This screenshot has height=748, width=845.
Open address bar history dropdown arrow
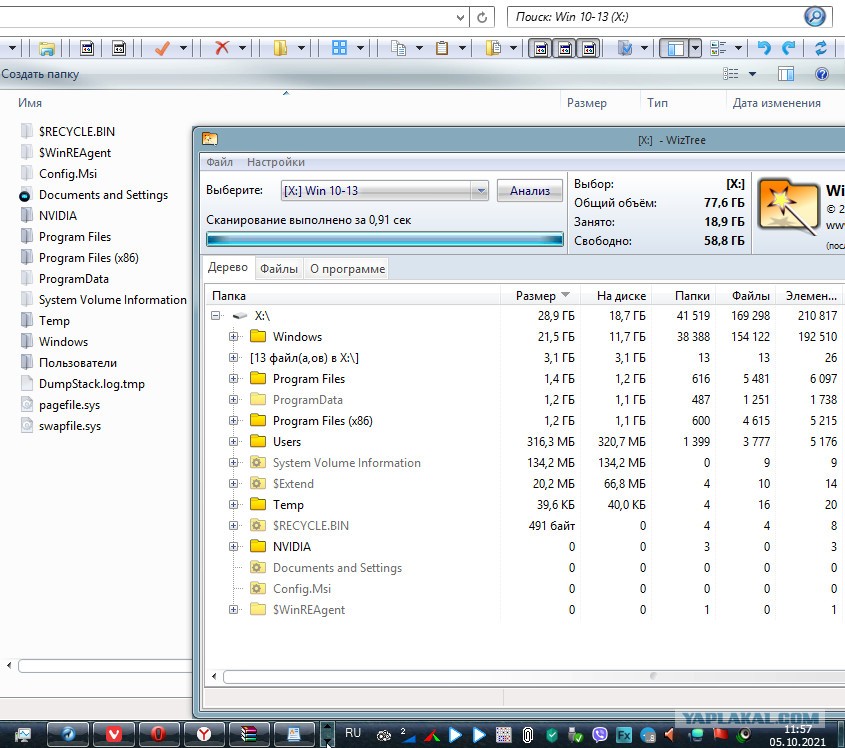pos(460,17)
